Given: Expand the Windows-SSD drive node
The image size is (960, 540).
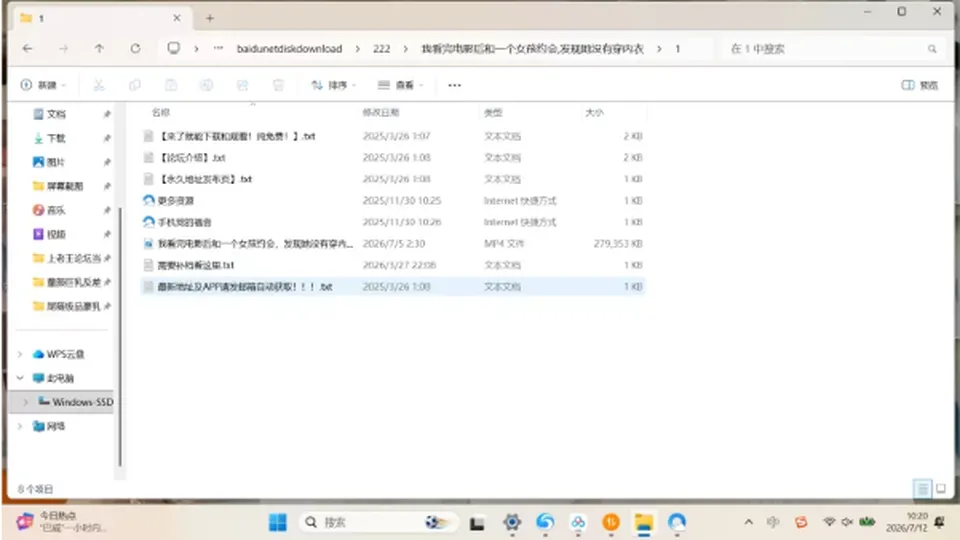Looking at the screenshot, I should coord(26,402).
